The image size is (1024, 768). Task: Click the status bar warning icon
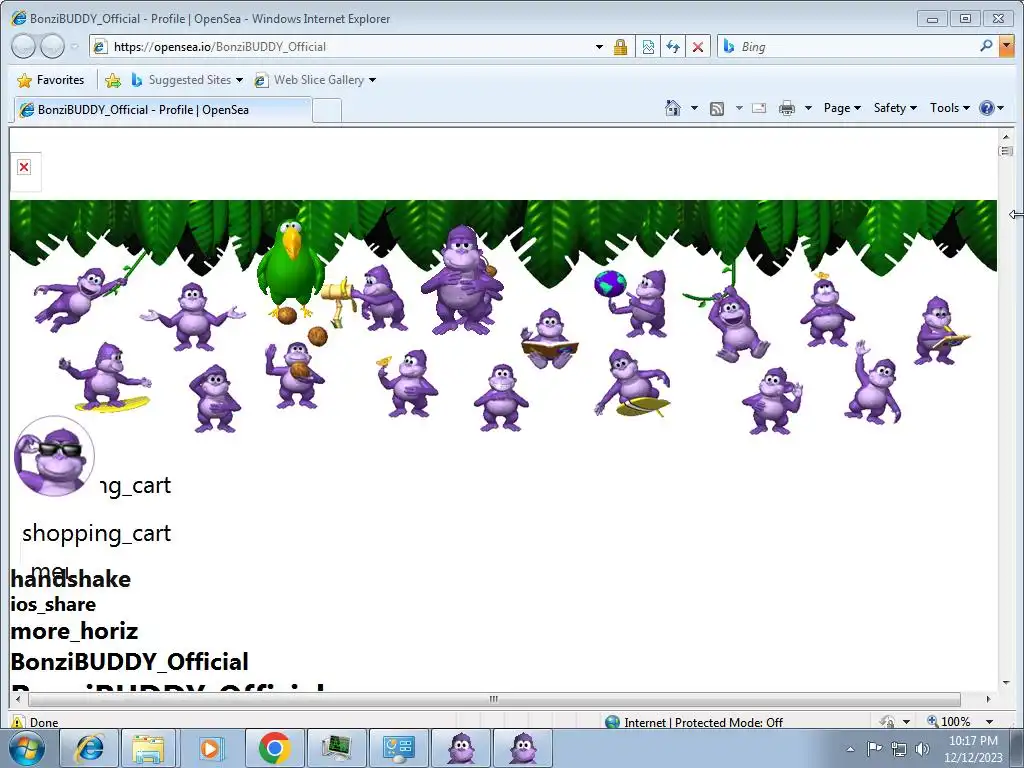(18, 722)
